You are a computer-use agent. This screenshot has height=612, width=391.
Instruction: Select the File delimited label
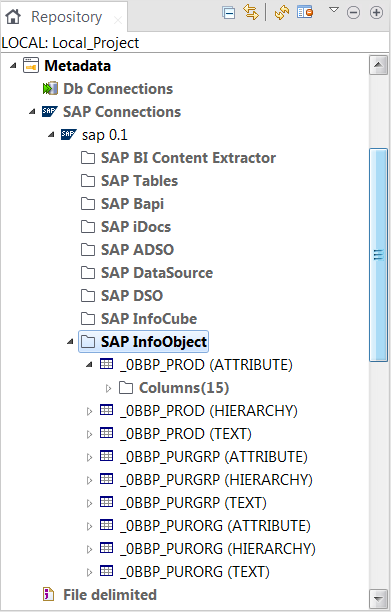(110, 594)
